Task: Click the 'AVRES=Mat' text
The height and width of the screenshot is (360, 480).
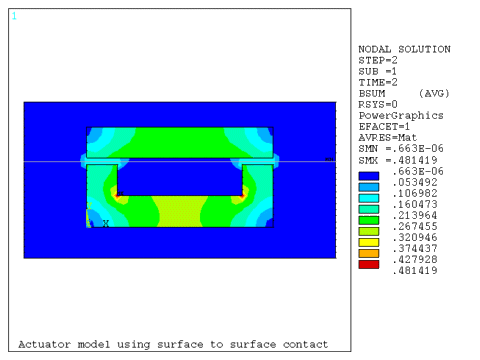Action: coord(388,138)
